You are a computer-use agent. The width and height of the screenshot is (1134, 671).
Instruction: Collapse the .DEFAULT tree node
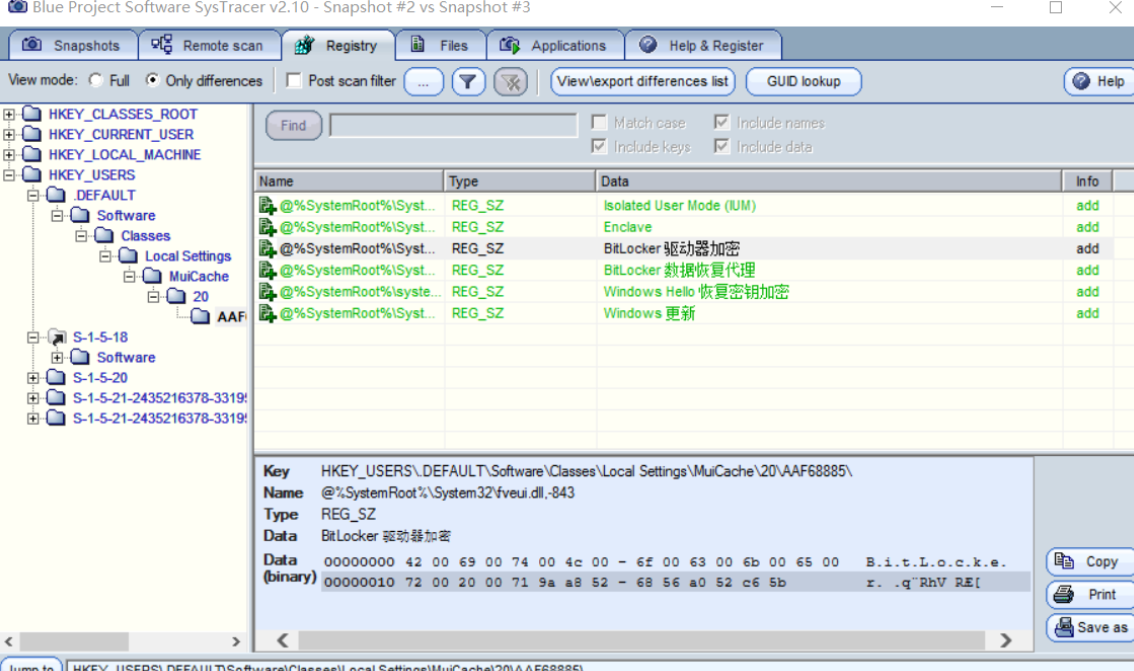pyautogui.click(x=33, y=195)
